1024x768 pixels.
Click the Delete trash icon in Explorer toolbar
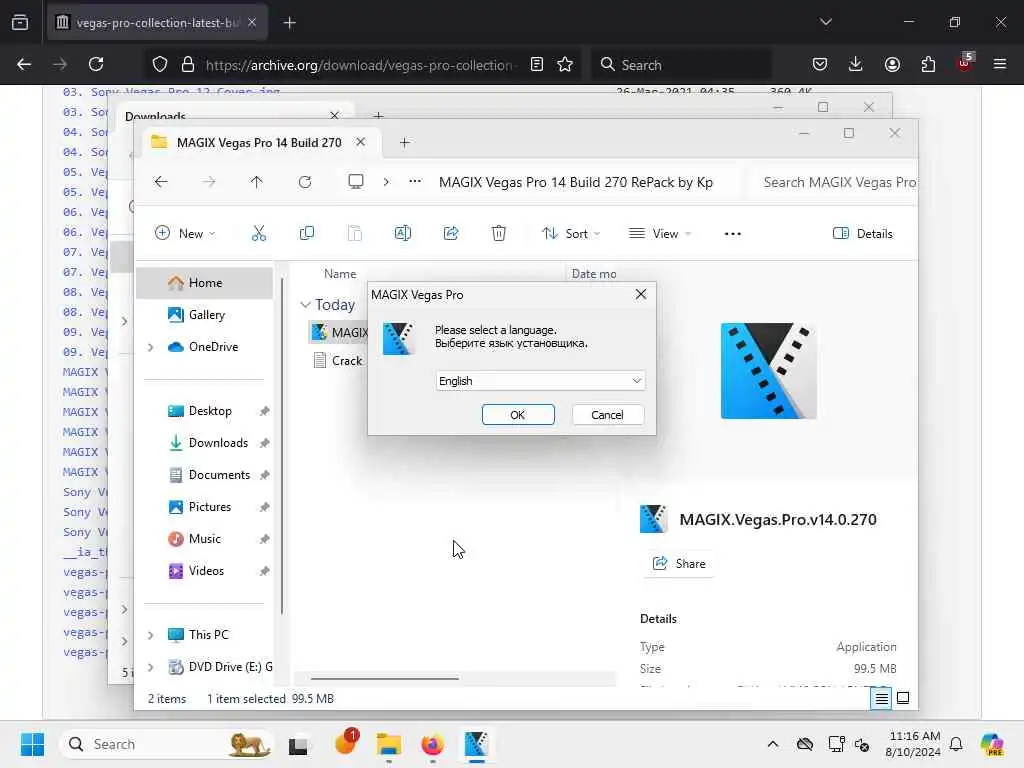tap(498, 233)
